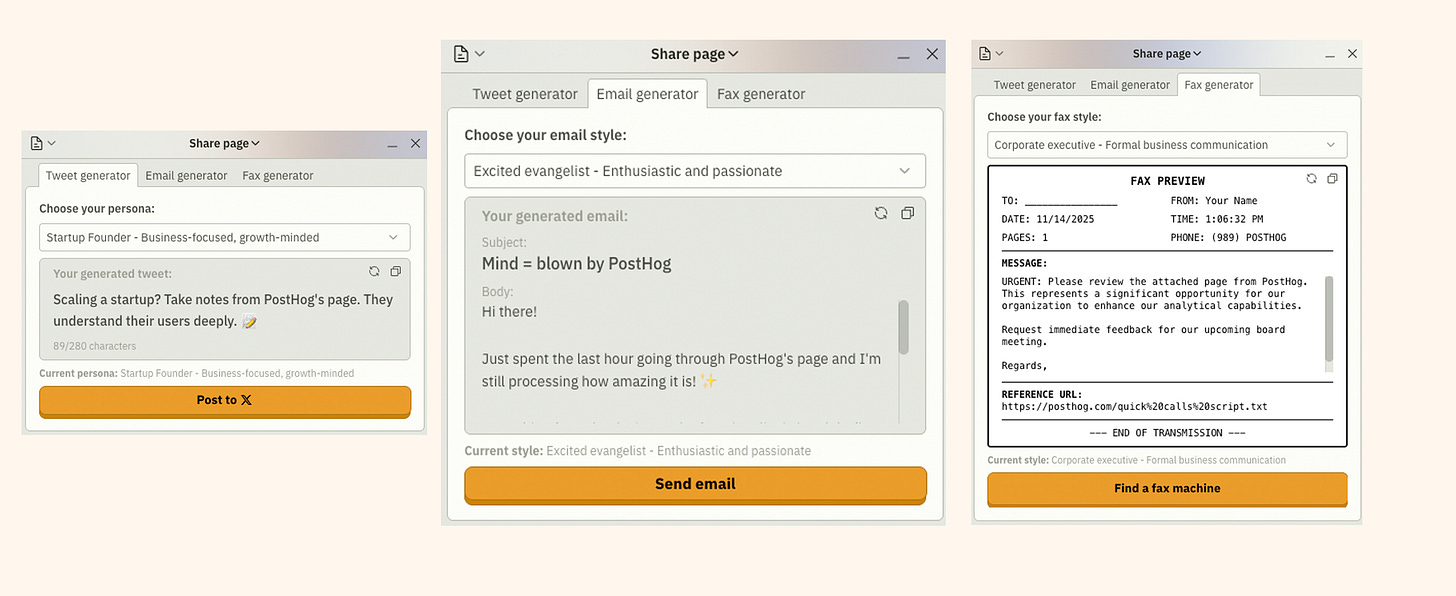Click the '89/280 characters' counter
The image size is (1456, 596).
[x=94, y=346]
